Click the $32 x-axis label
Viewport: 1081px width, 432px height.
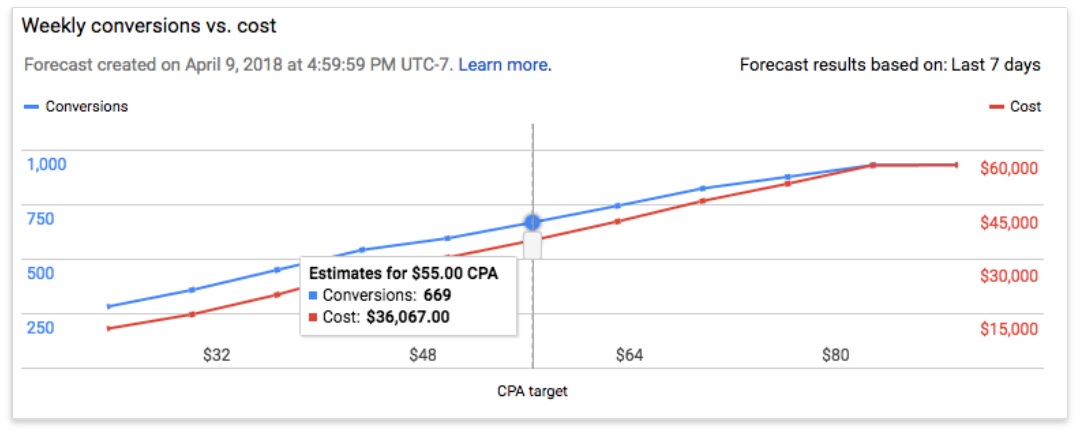tap(215, 354)
